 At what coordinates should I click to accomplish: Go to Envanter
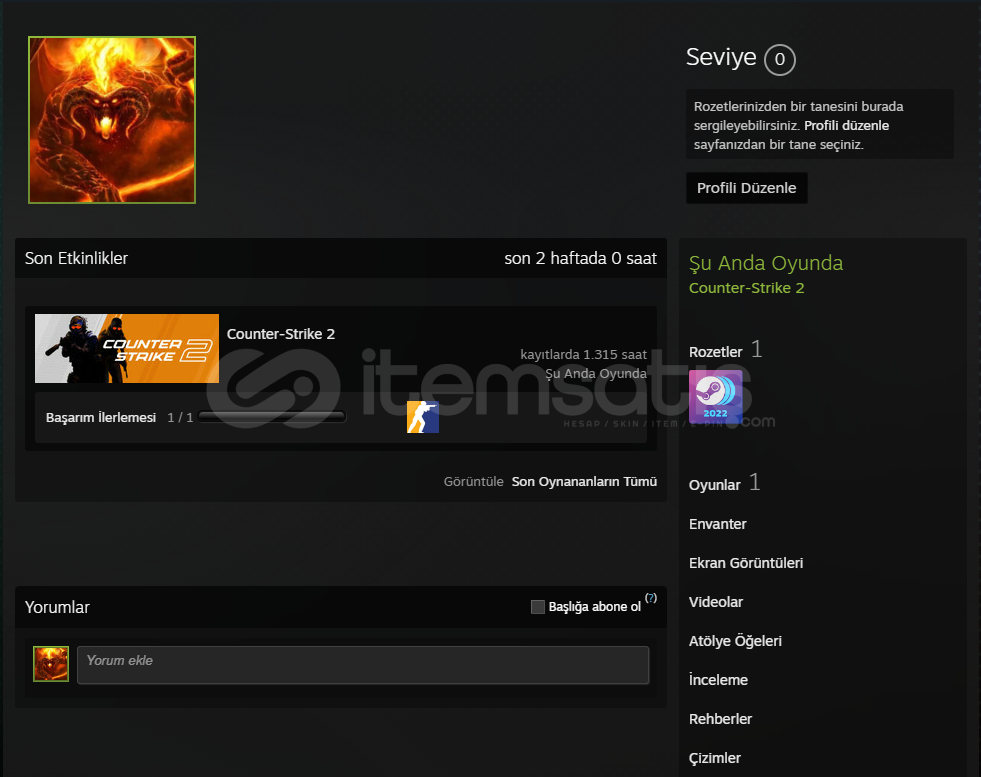[718, 524]
